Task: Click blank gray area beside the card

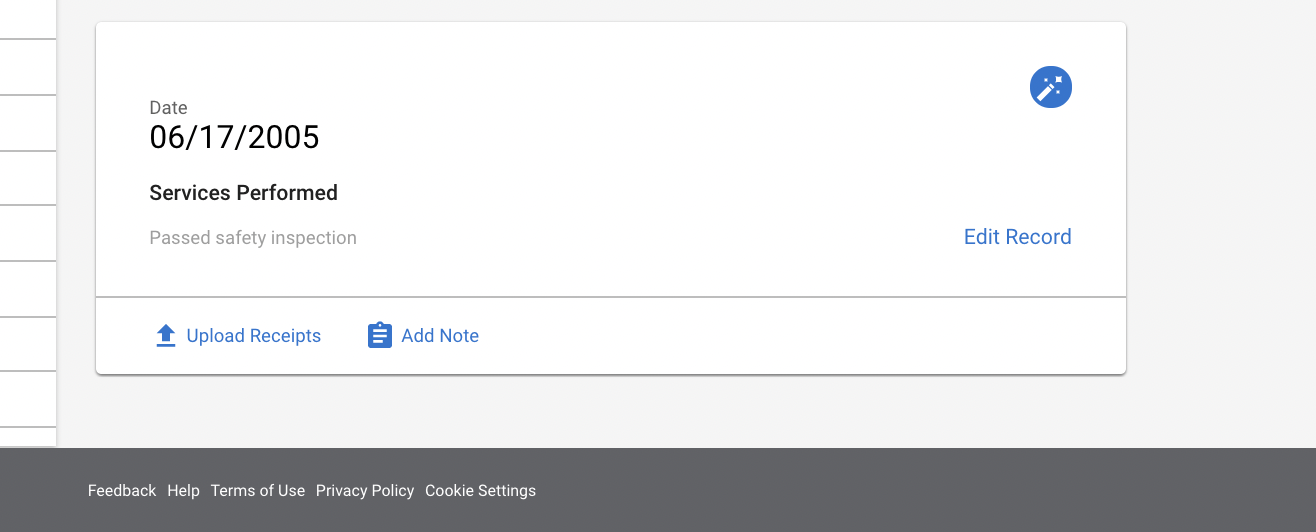Action: tap(1220, 200)
